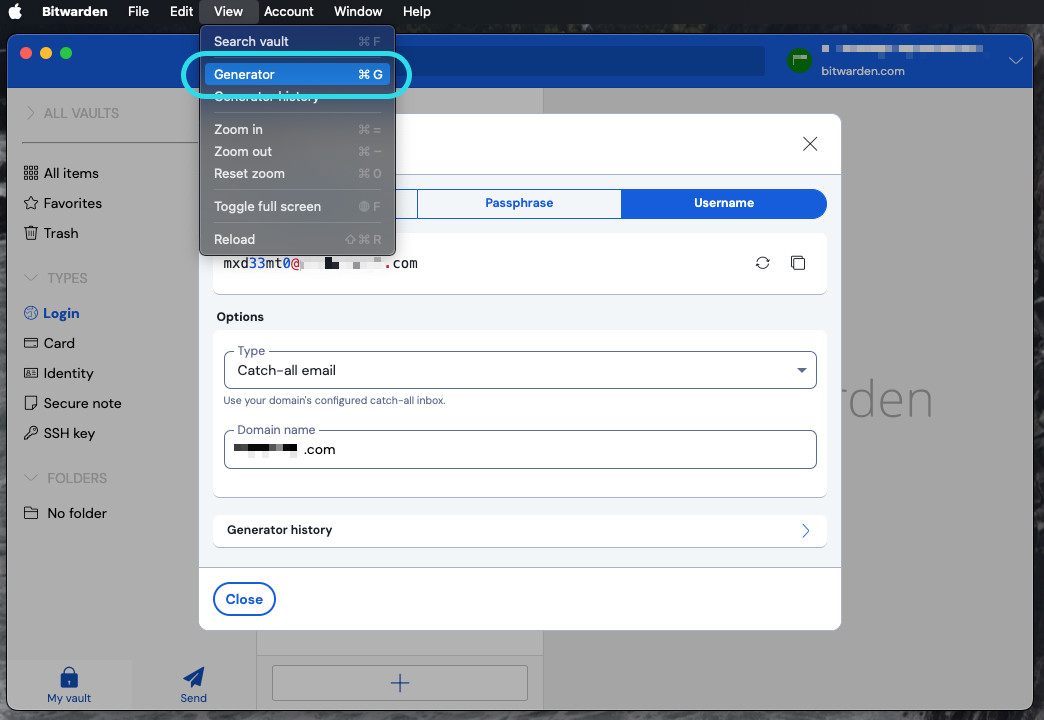Click the Domain name input field
Screen dimensions: 1044x720
tap(520, 450)
